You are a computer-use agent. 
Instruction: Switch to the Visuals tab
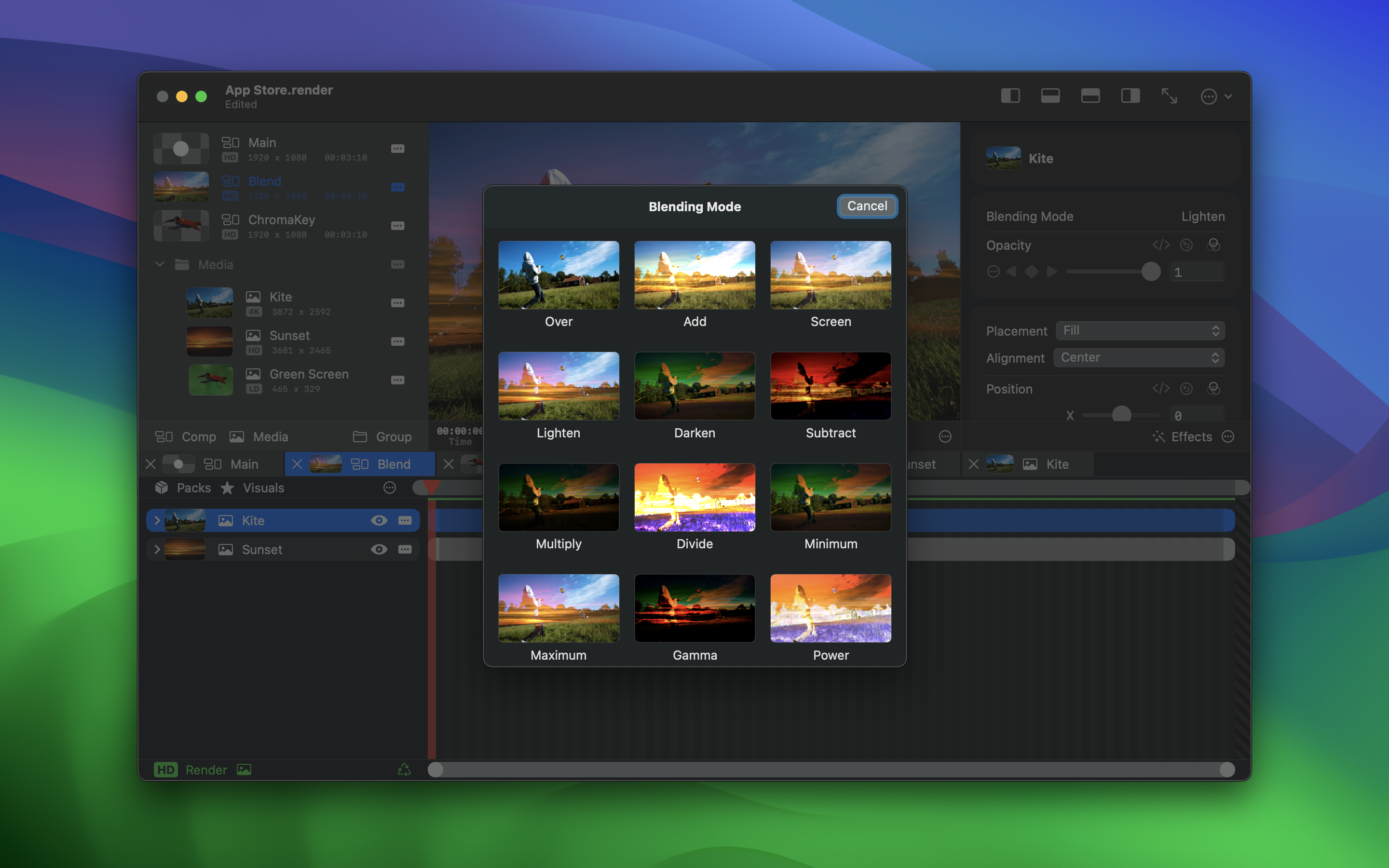263,488
